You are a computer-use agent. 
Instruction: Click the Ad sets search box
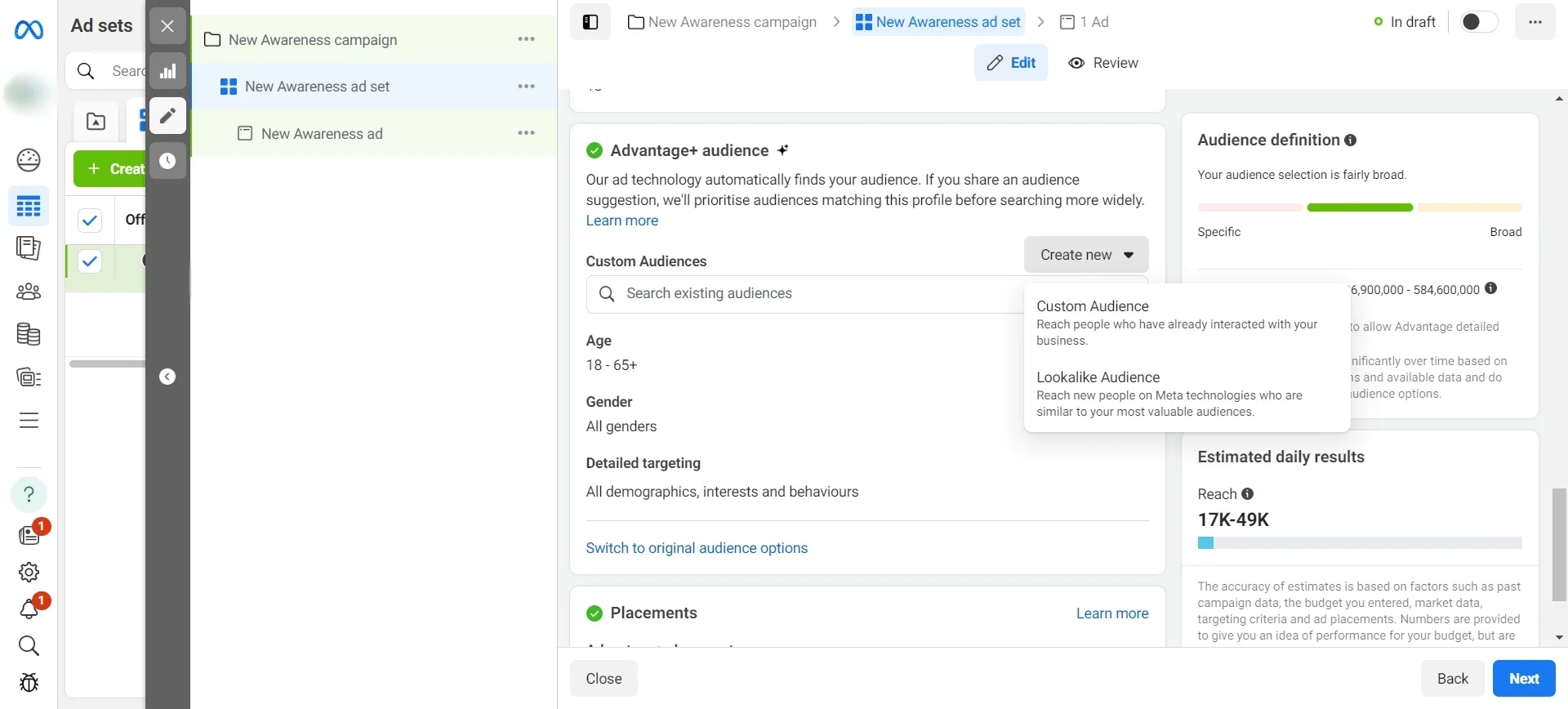106,71
